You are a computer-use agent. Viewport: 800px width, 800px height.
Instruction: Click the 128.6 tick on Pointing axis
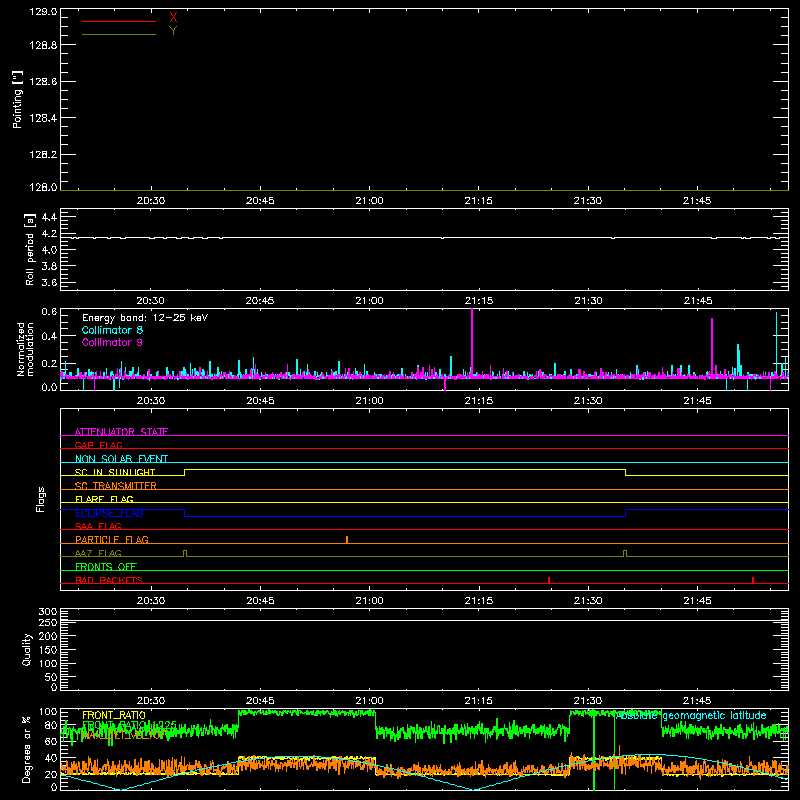point(43,82)
